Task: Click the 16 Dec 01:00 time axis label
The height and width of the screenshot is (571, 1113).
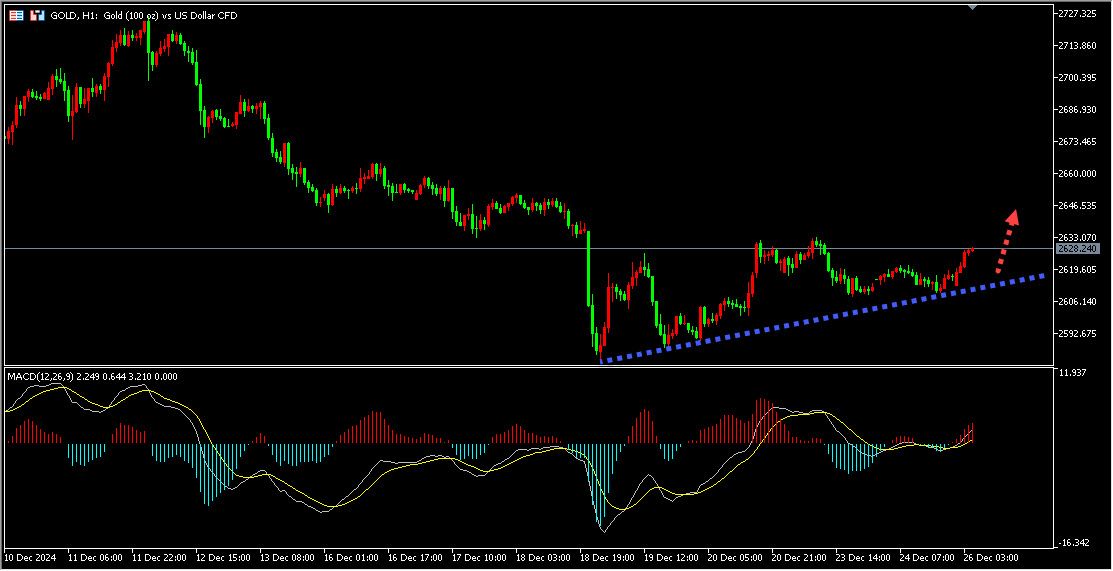Action: [x=353, y=556]
